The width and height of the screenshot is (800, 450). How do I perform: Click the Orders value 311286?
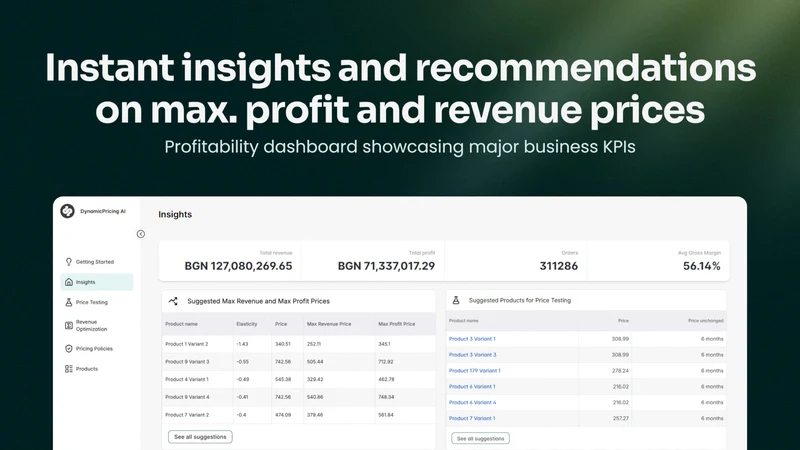[559, 266]
